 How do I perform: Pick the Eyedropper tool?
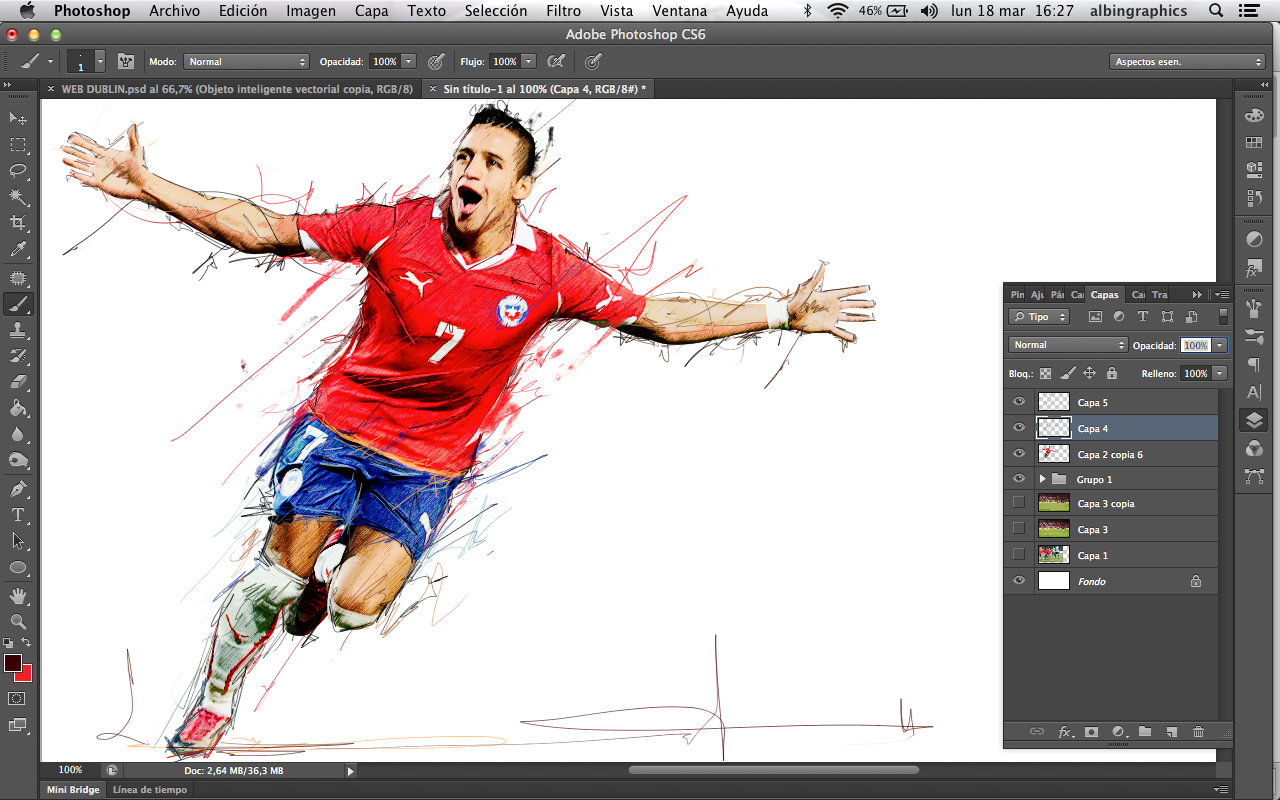(18, 249)
